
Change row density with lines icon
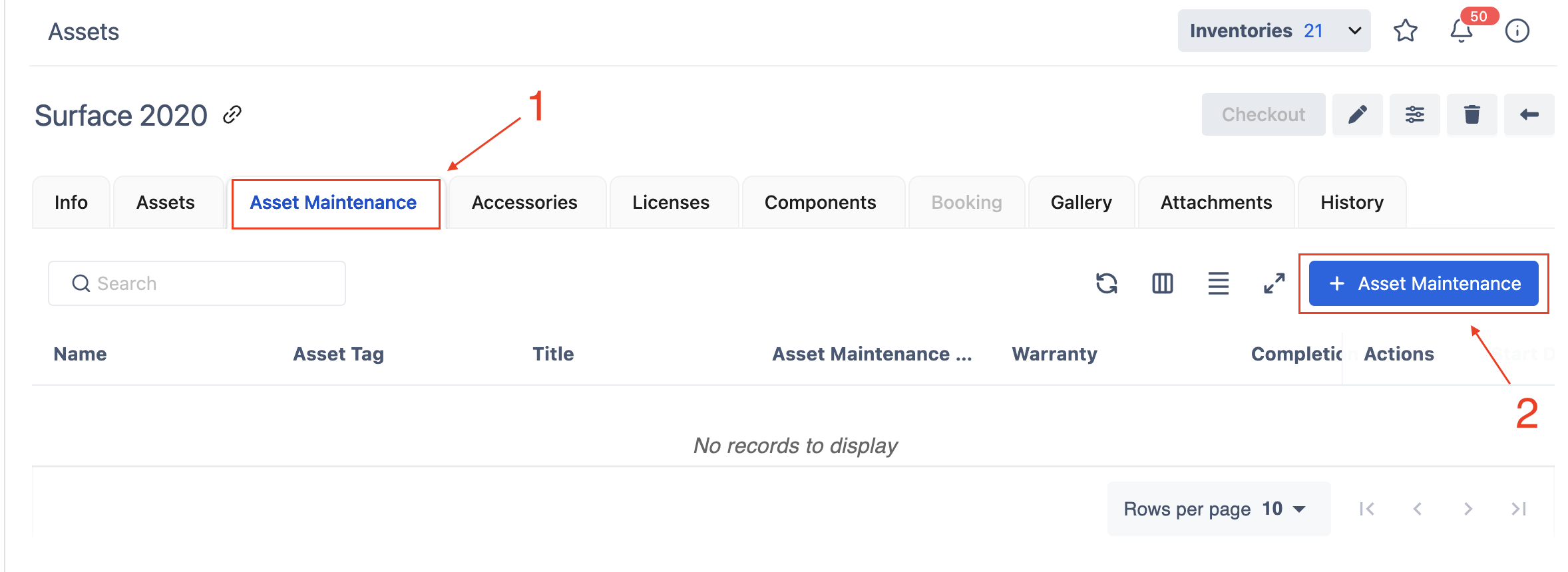pyautogui.click(x=1218, y=283)
